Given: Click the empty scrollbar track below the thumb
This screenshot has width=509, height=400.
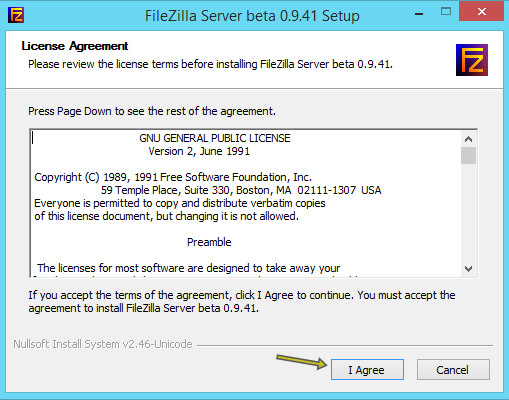Looking at the screenshot, I should [468, 213].
